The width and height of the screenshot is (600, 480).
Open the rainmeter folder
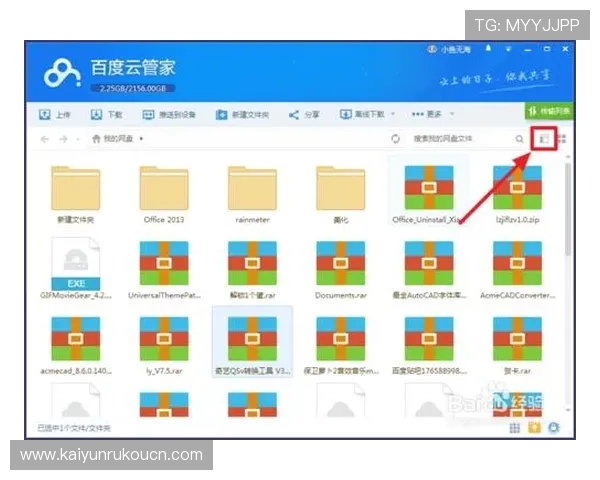click(252, 194)
